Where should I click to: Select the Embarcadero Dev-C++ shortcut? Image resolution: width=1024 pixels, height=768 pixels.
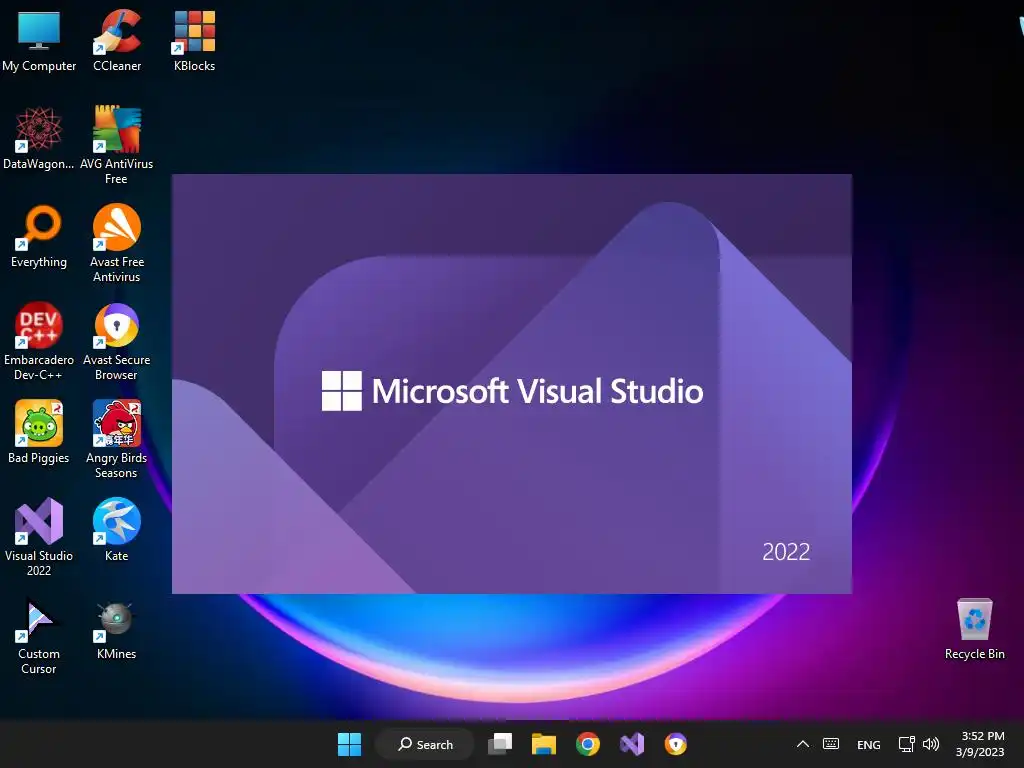pyautogui.click(x=39, y=341)
